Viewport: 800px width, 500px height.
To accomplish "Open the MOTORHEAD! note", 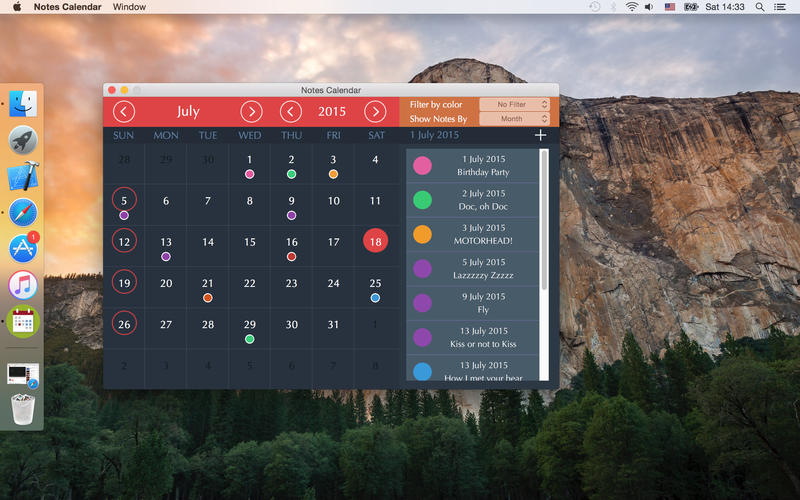I will click(x=472, y=234).
